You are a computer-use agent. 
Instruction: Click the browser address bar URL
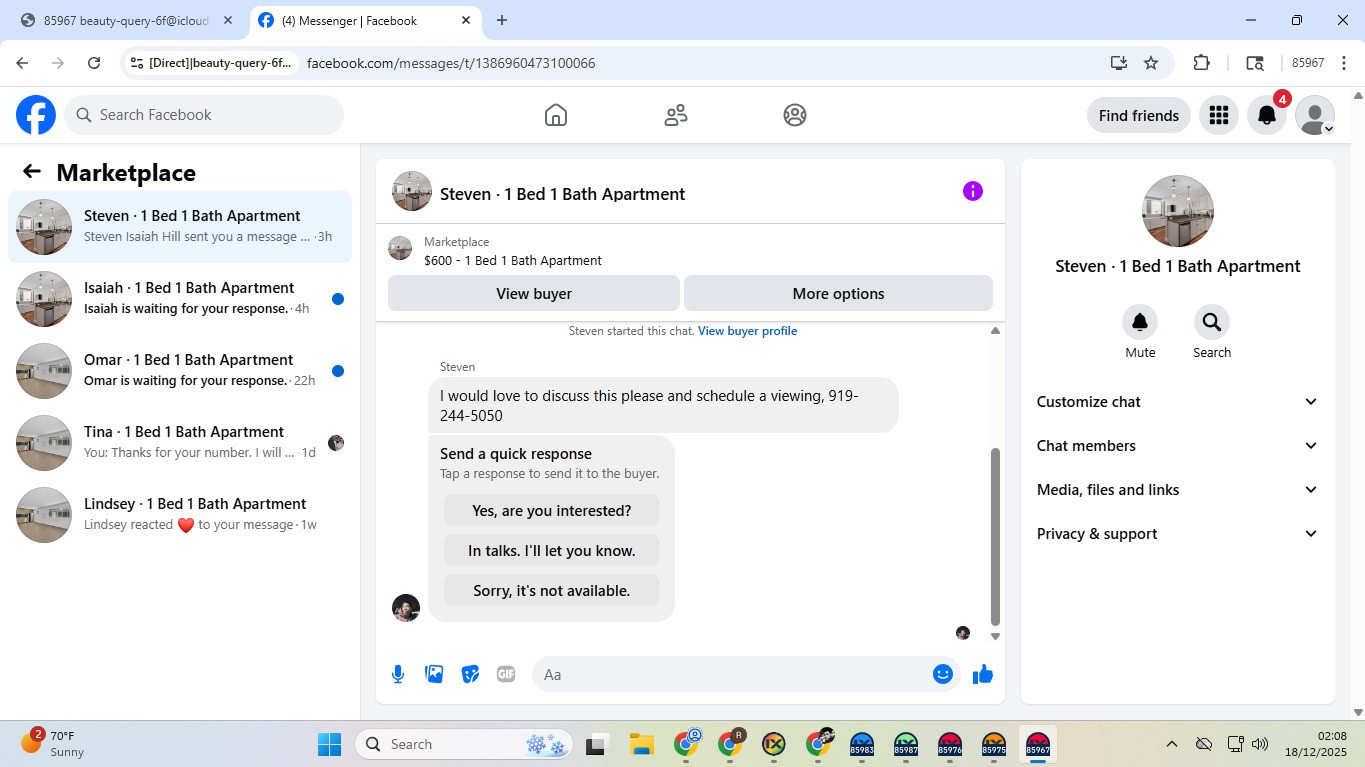(451, 63)
